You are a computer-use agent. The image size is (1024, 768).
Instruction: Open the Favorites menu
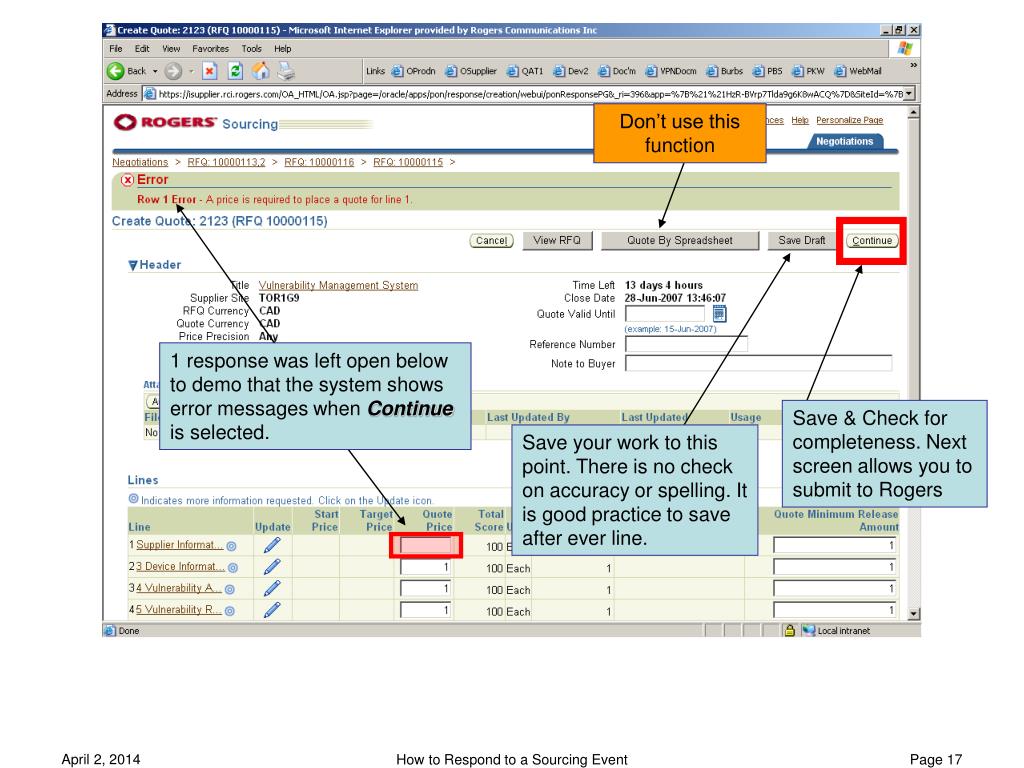pyautogui.click(x=210, y=49)
